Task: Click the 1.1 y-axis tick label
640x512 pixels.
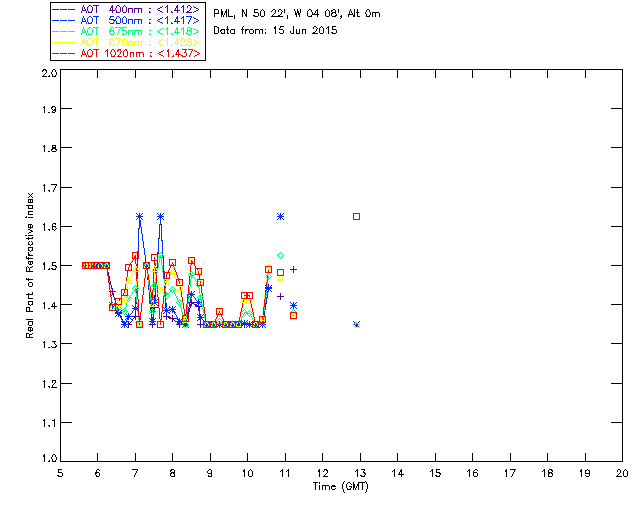Action: (49, 423)
